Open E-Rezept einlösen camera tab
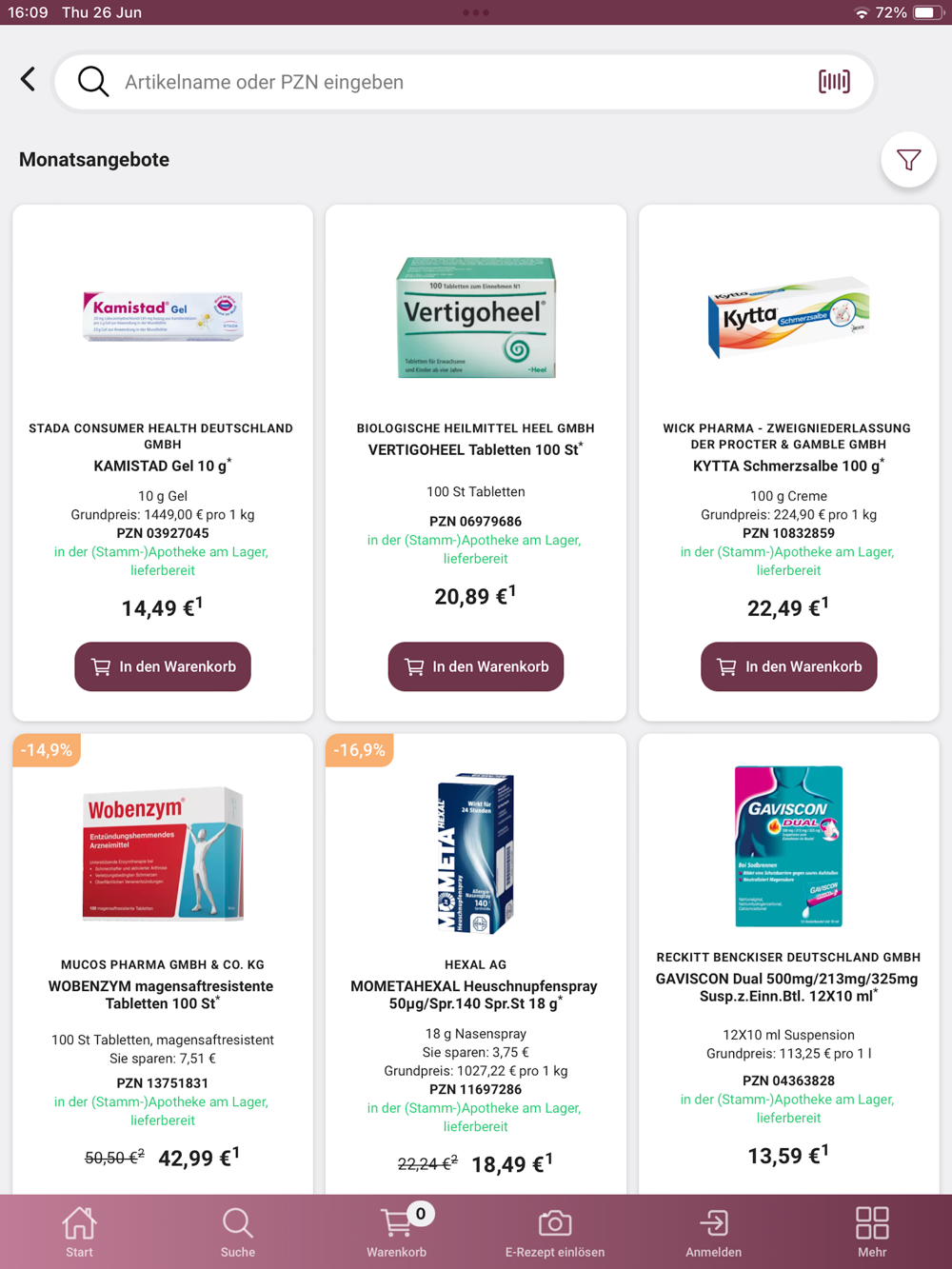 [x=555, y=1232]
